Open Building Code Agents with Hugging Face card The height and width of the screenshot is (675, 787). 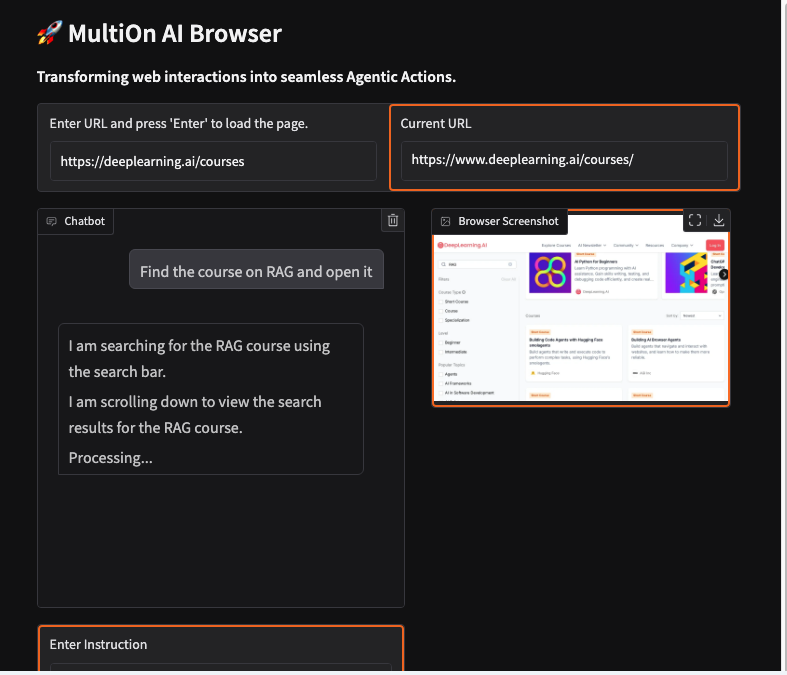573,352
